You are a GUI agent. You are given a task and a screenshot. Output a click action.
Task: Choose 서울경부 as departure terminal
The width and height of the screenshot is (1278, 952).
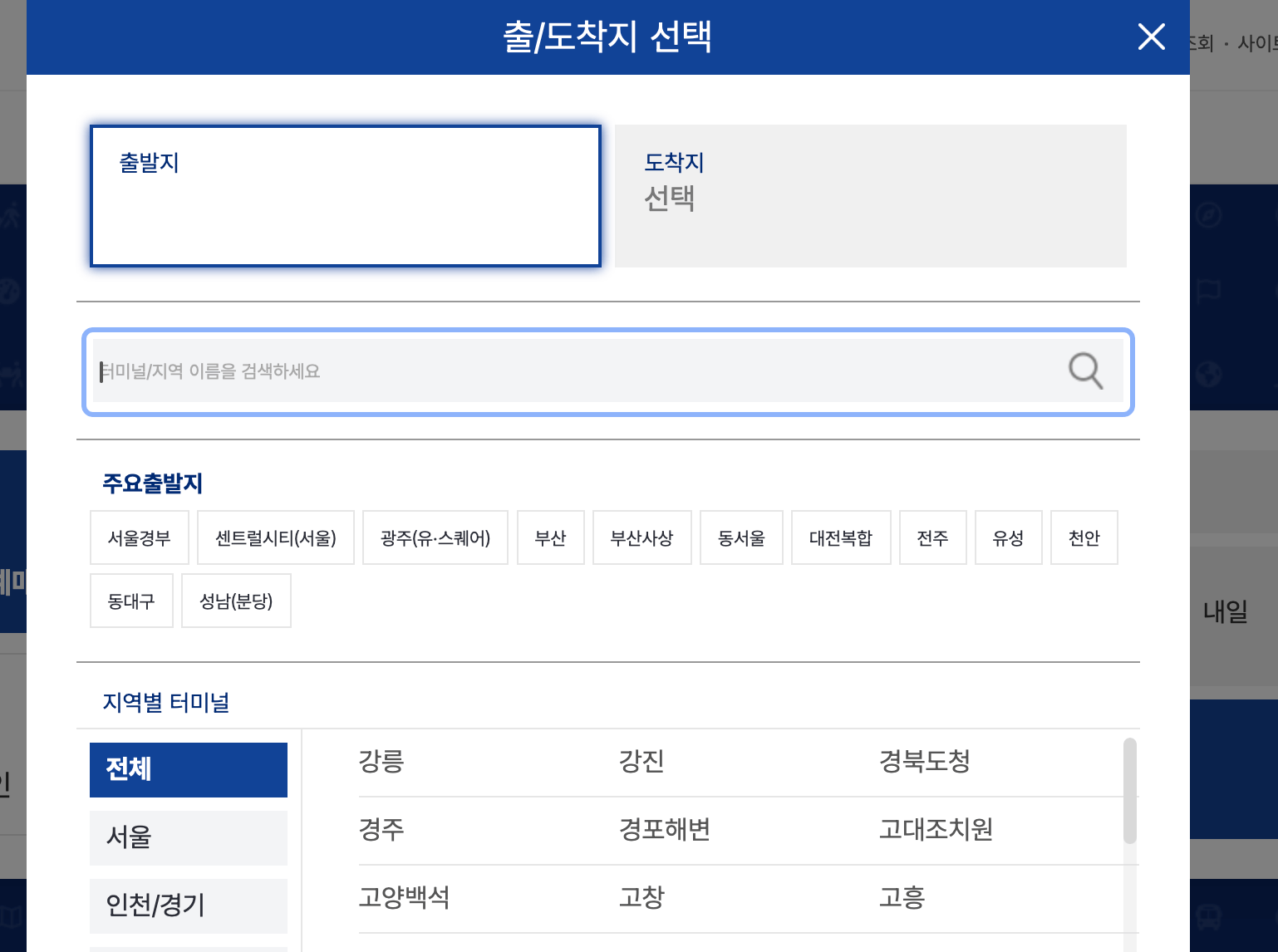[x=140, y=537]
